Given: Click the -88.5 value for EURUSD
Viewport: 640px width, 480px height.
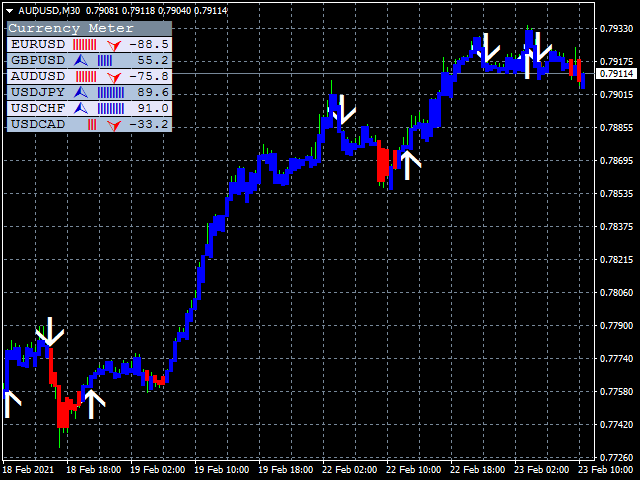Looking at the screenshot, I should (149, 44).
